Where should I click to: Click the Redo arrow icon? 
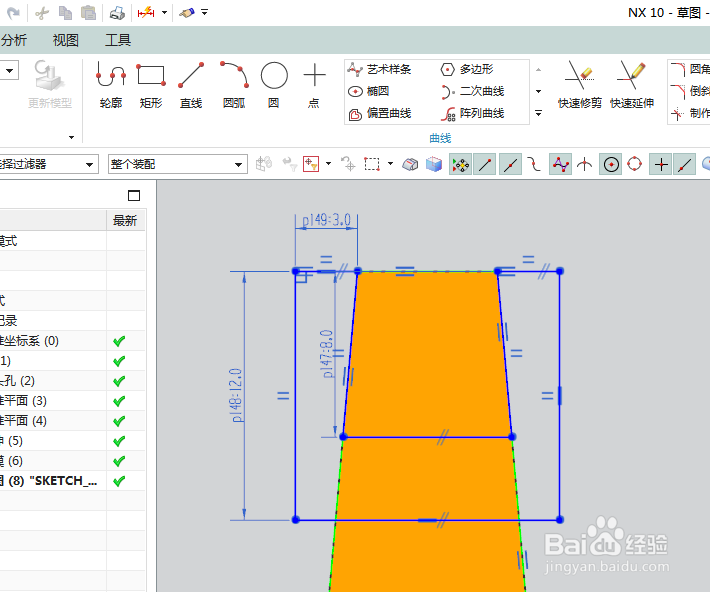pos(13,13)
